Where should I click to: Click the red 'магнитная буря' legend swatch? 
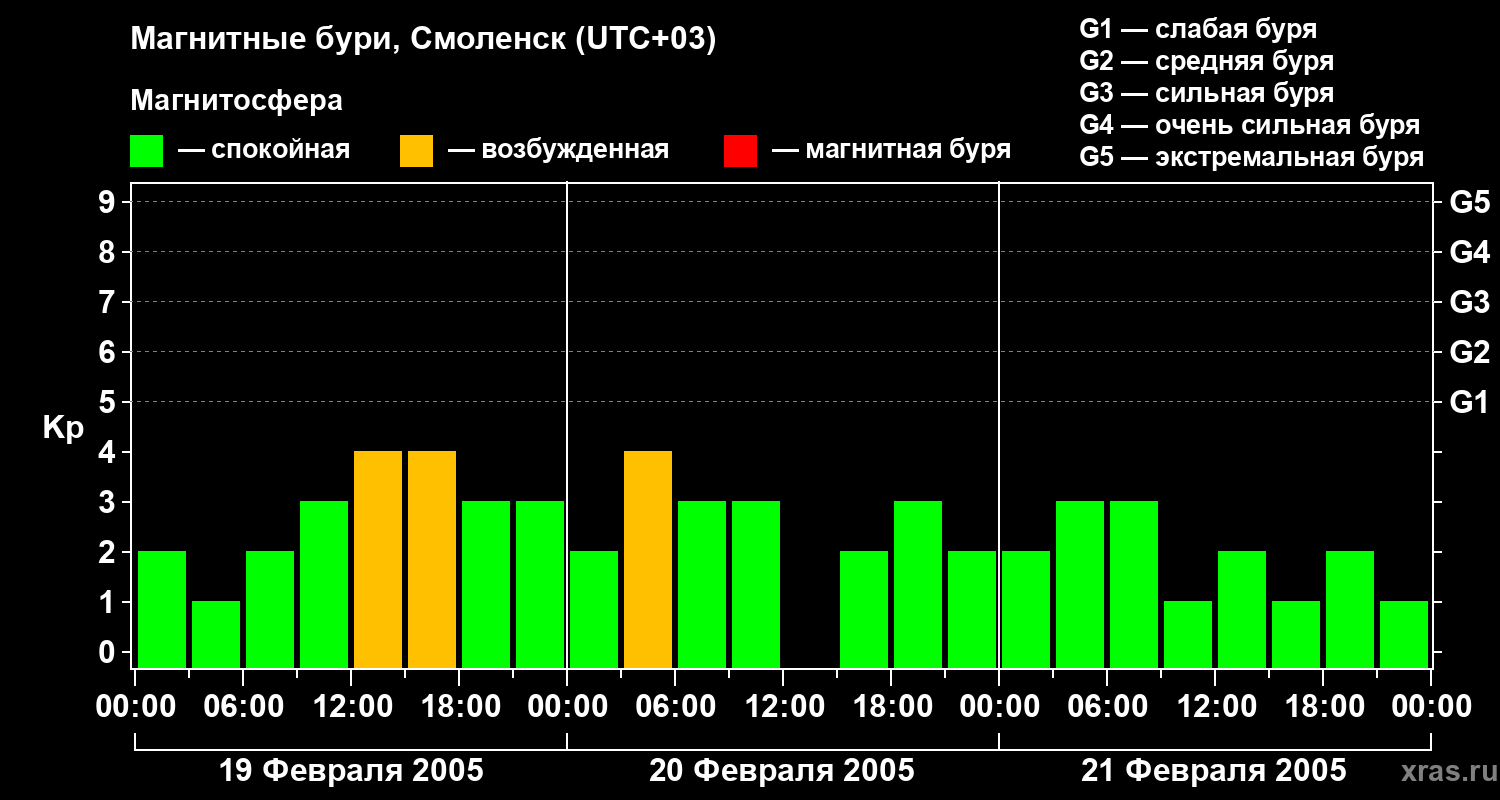(740, 150)
